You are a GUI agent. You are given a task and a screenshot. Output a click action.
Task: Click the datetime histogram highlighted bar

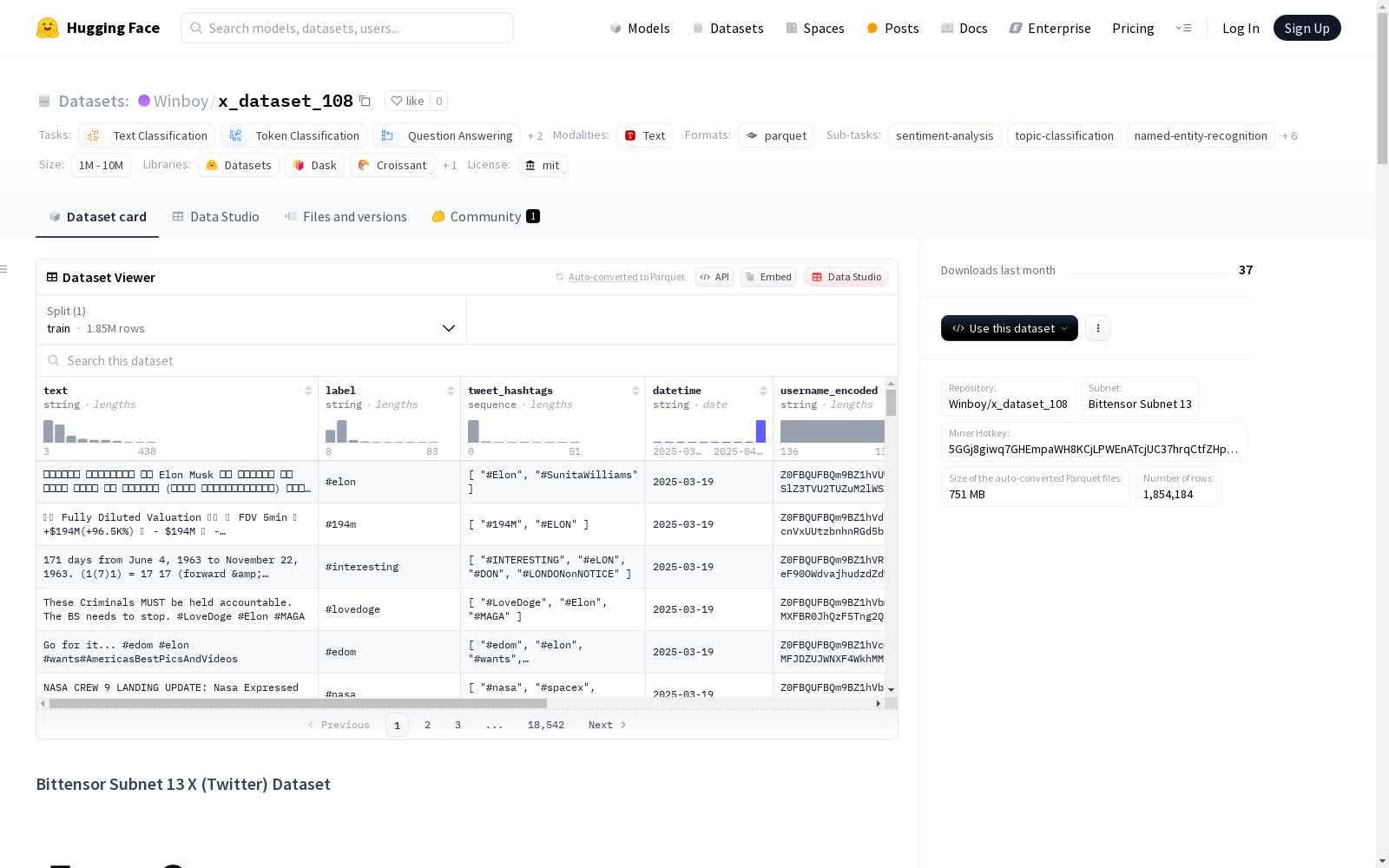click(x=760, y=431)
